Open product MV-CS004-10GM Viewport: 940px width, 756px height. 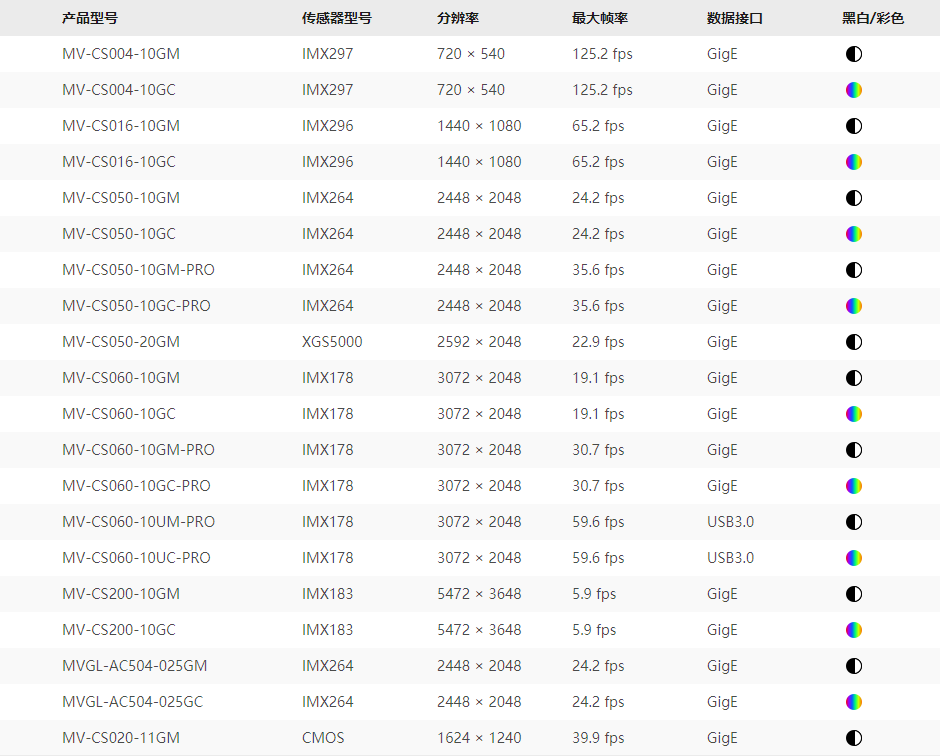(121, 54)
